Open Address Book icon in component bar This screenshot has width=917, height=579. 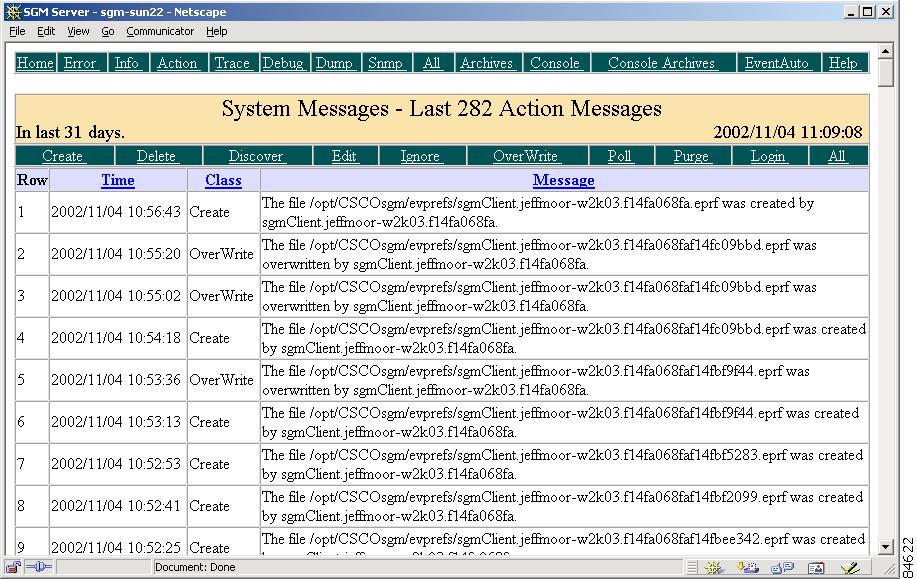pos(815,567)
